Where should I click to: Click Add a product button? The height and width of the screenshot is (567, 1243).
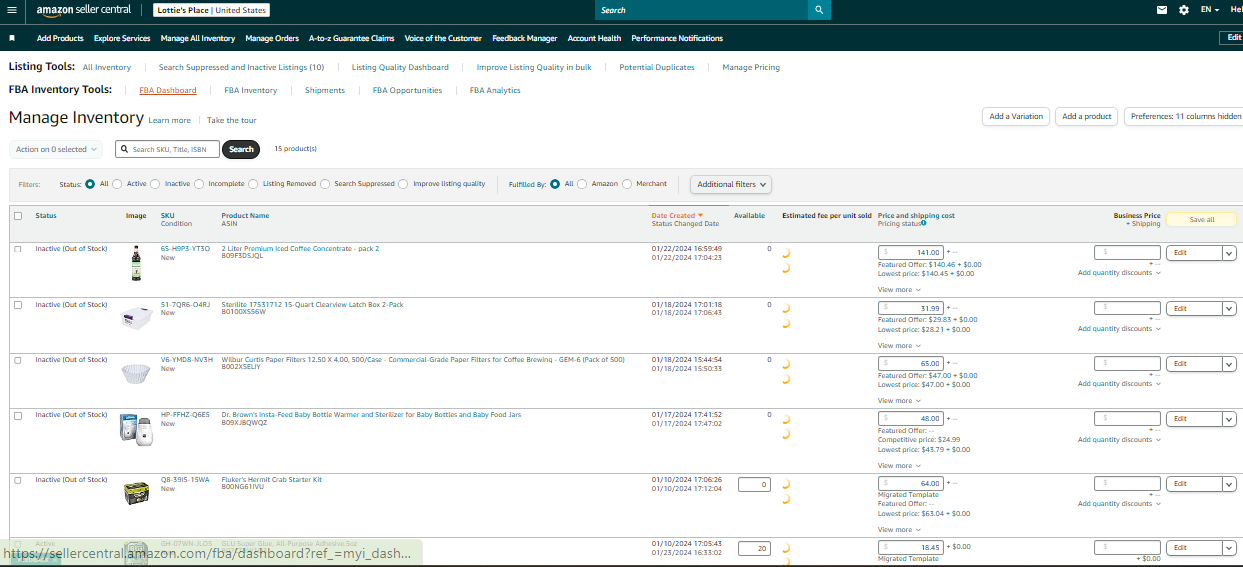click(x=1087, y=116)
